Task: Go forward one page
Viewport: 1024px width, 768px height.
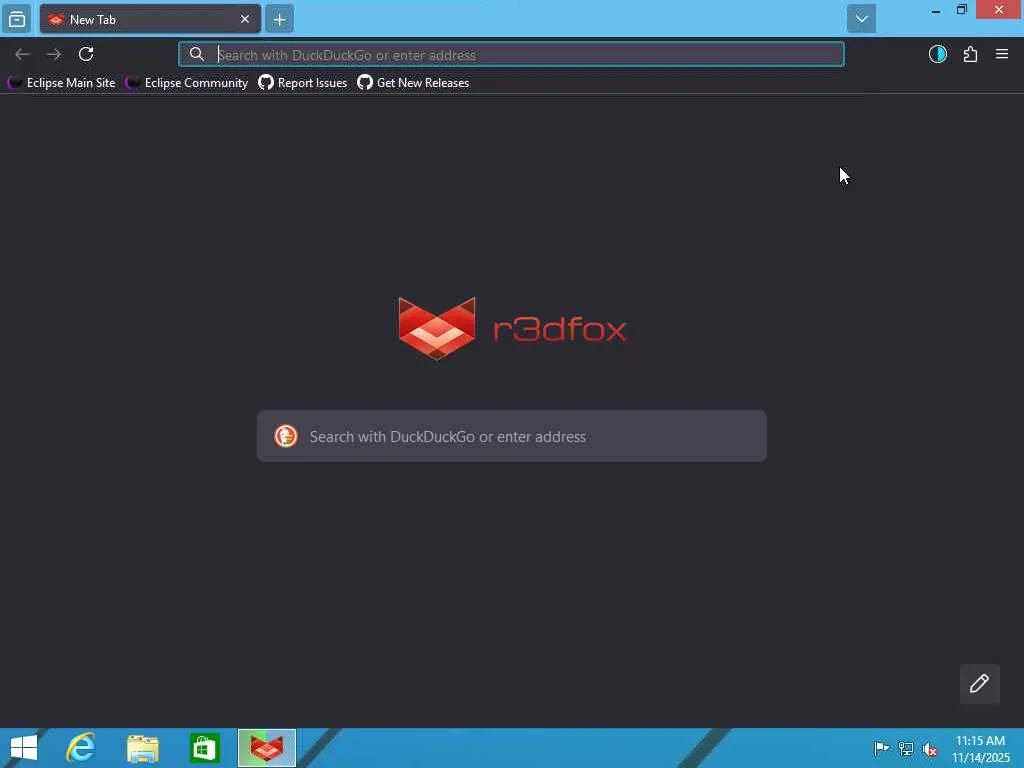Action: click(x=54, y=54)
